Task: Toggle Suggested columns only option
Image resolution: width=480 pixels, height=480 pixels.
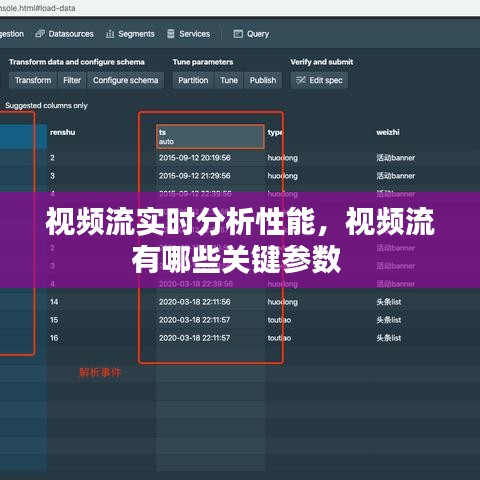Action: pyautogui.click(x=46, y=106)
